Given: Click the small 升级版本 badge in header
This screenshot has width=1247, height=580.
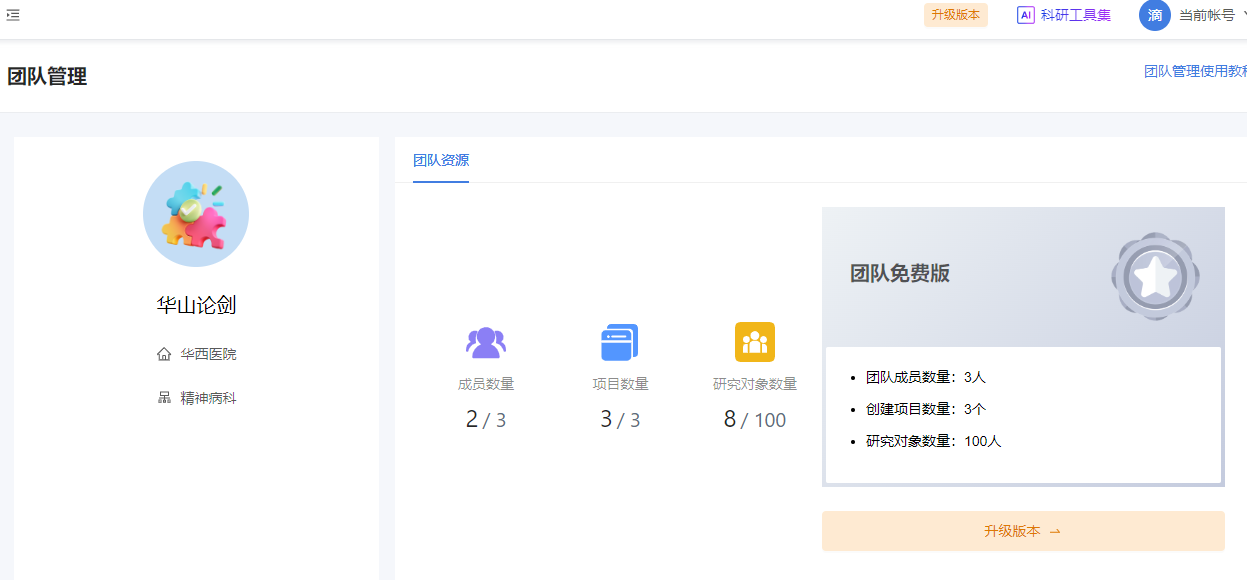Looking at the screenshot, I should click(955, 15).
